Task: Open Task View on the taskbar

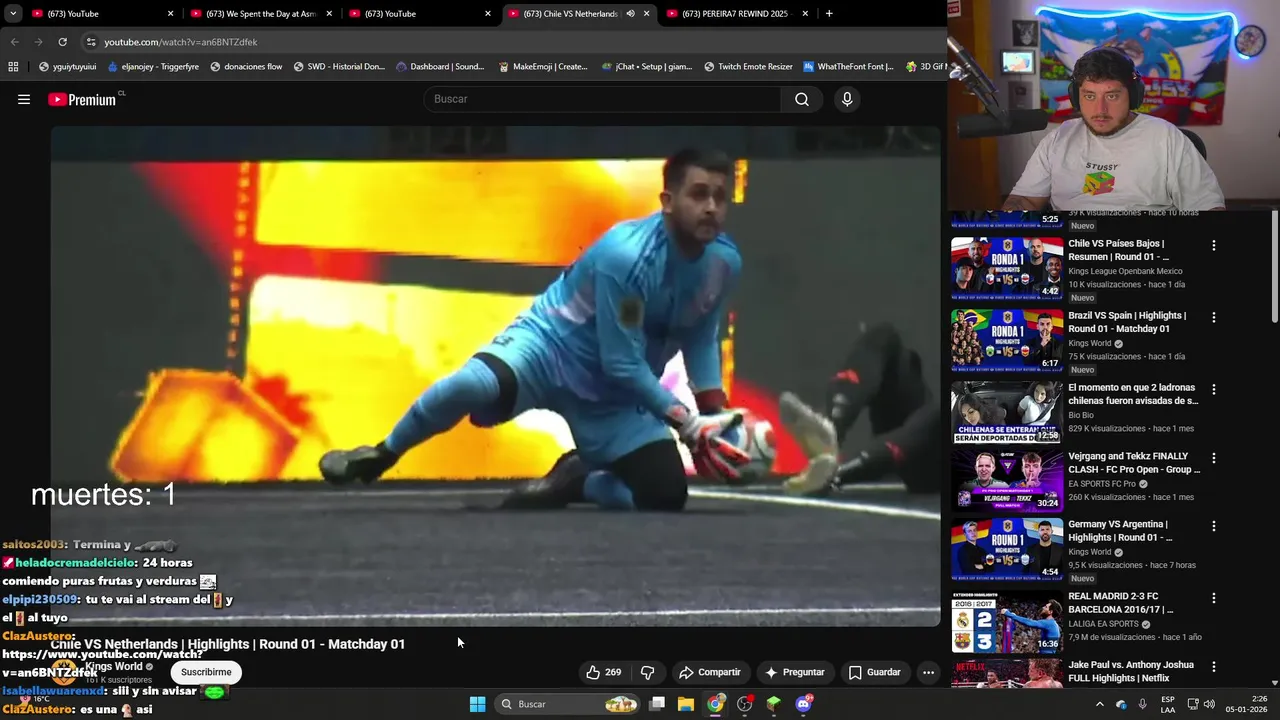Action: 657,704
